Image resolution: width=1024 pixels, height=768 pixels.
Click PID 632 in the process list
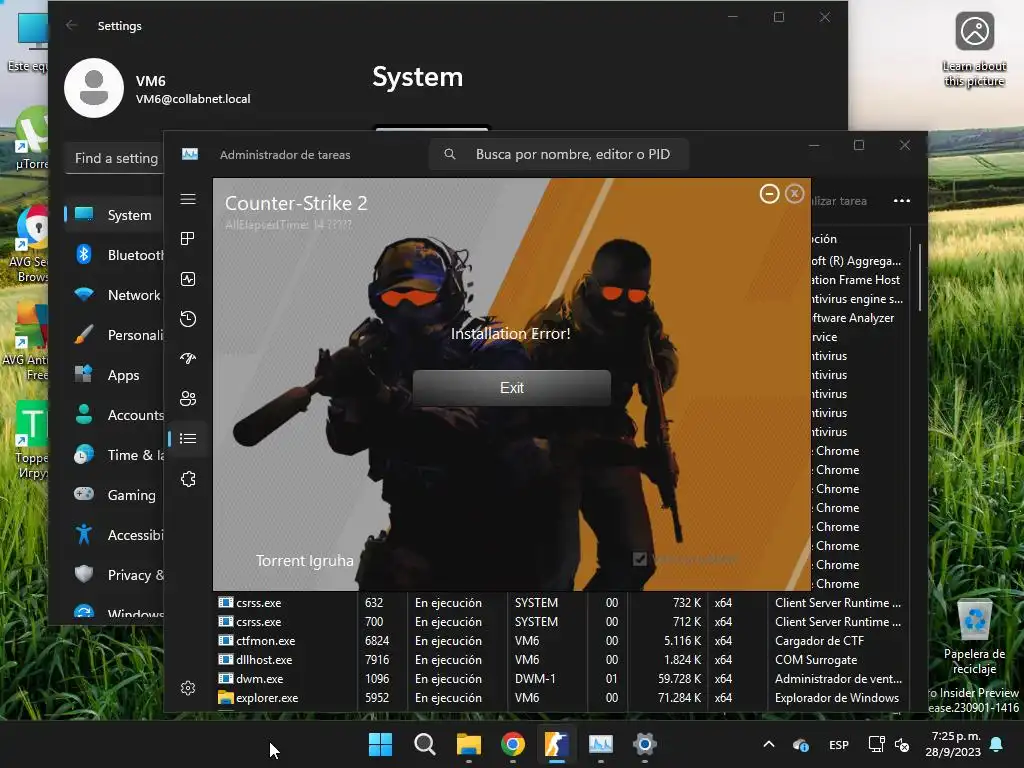pos(374,603)
